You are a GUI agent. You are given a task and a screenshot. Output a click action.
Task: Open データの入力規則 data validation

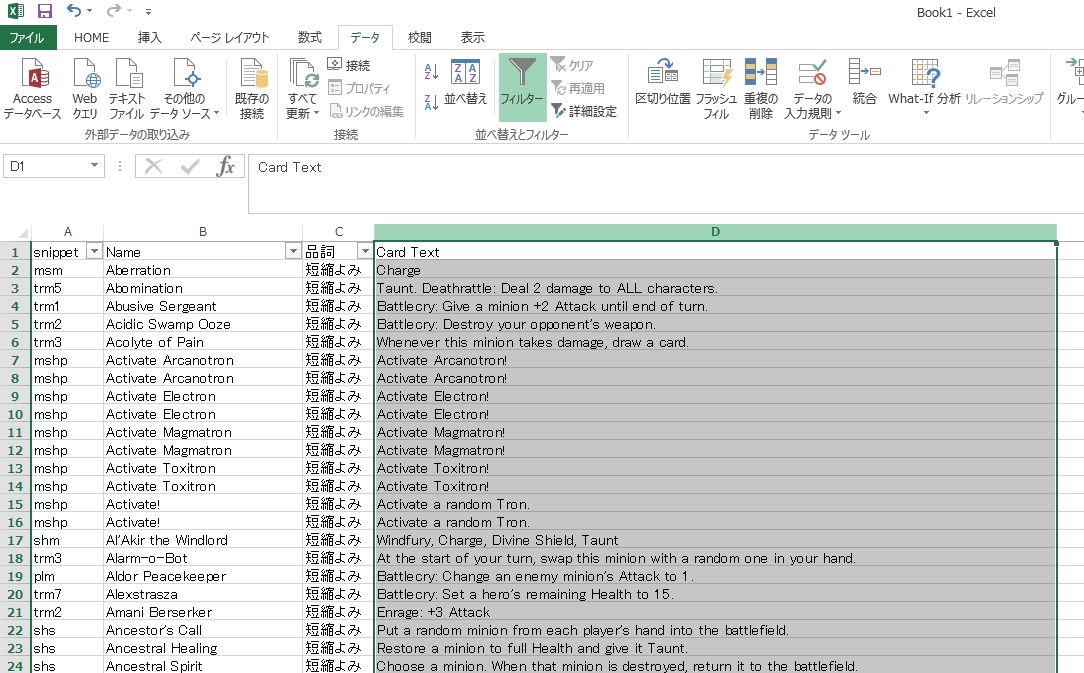click(x=812, y=89)
